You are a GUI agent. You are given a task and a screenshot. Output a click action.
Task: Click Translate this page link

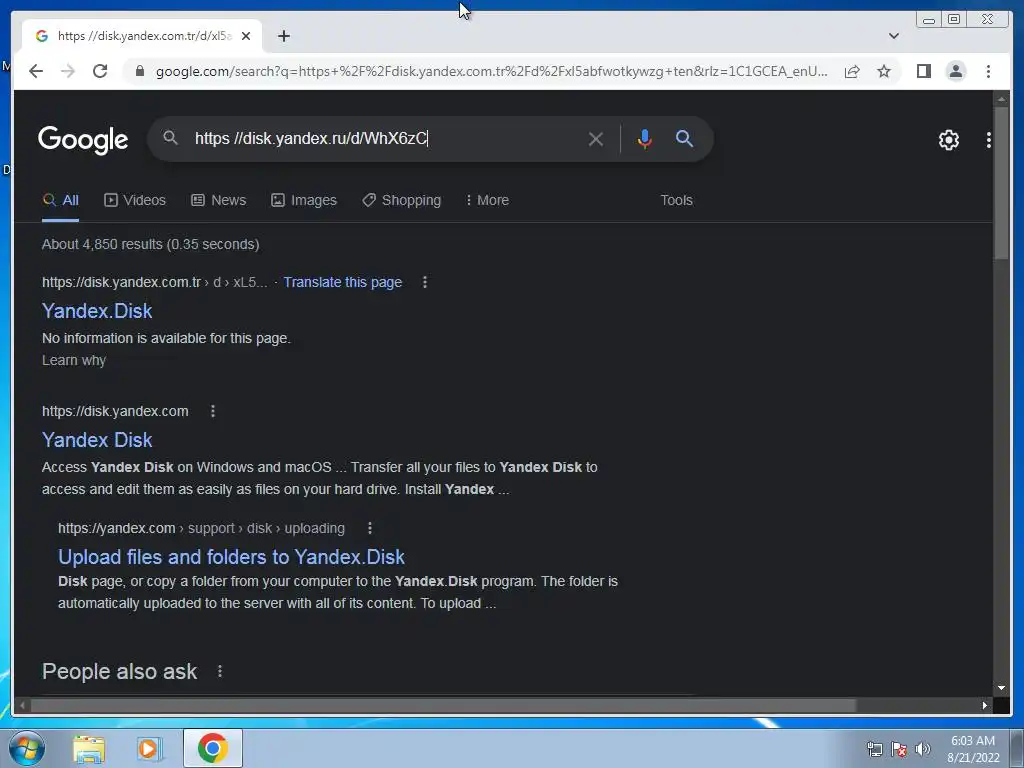(342, 282)
